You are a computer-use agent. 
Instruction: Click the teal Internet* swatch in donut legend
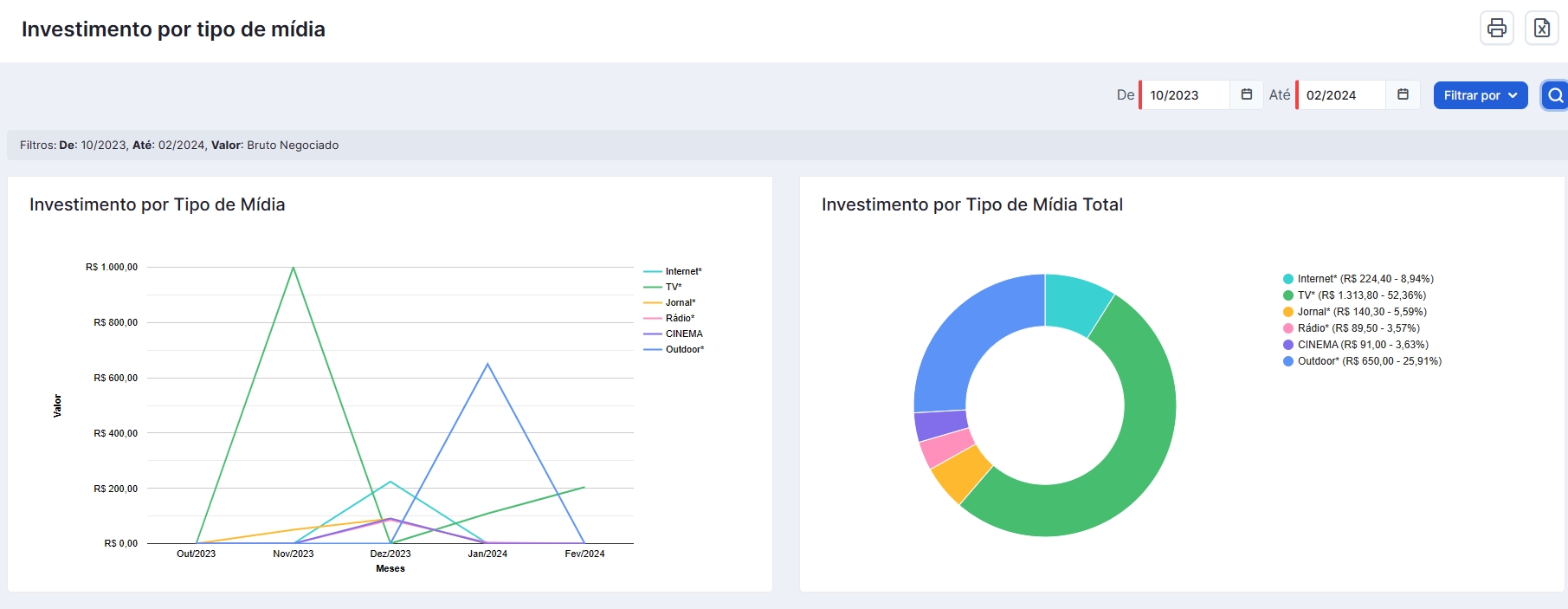tap(1288, 279)
